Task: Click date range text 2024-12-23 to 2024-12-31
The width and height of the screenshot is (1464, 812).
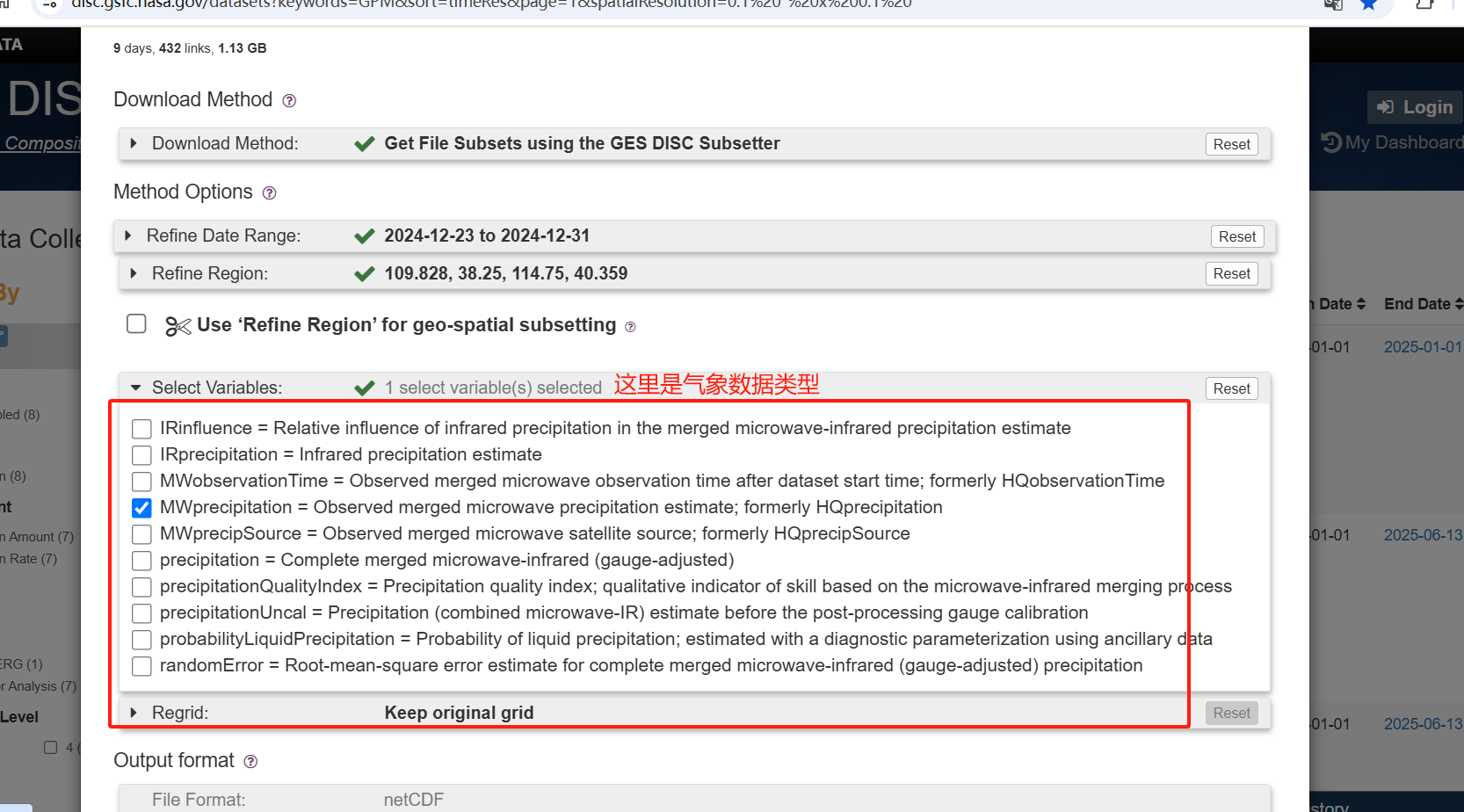Action: click(487, 236)
